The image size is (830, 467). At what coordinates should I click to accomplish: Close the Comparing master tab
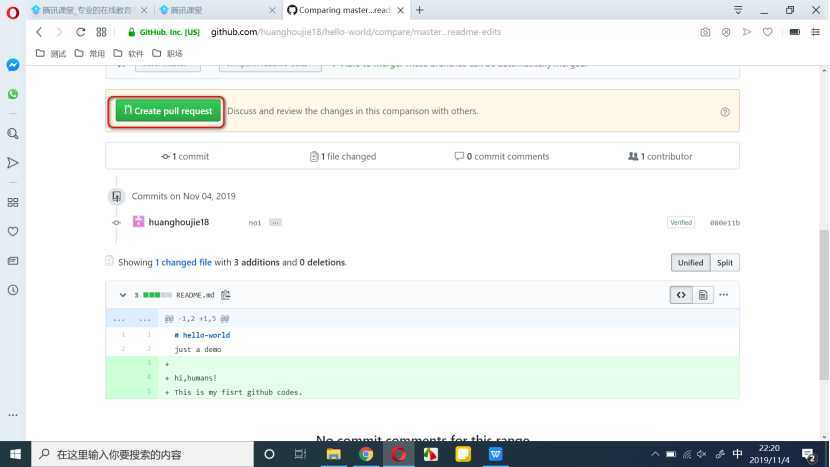[x=401, y=10]
